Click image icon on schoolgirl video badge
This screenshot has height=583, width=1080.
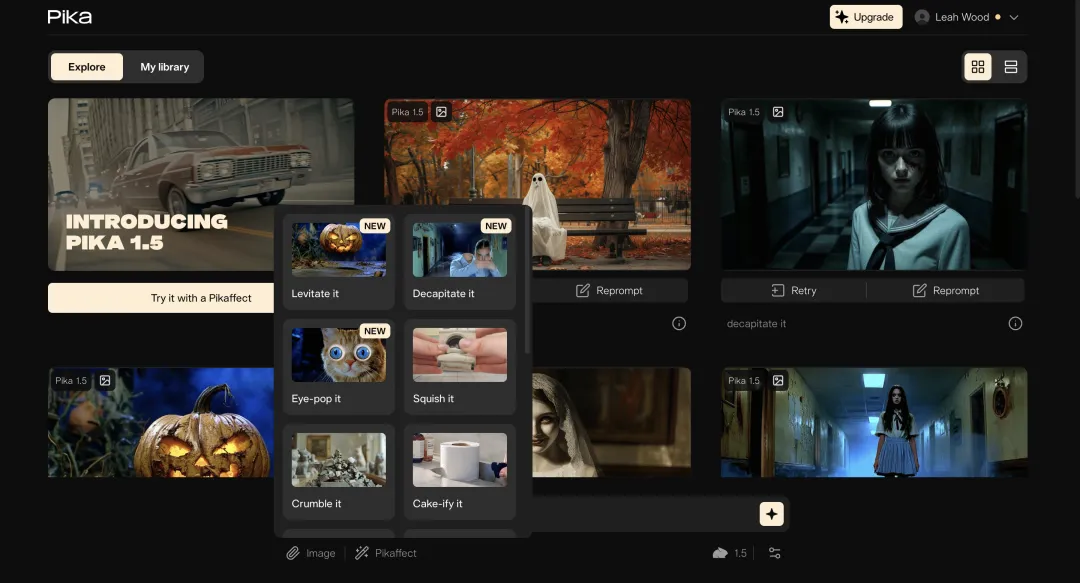point(778,112)
